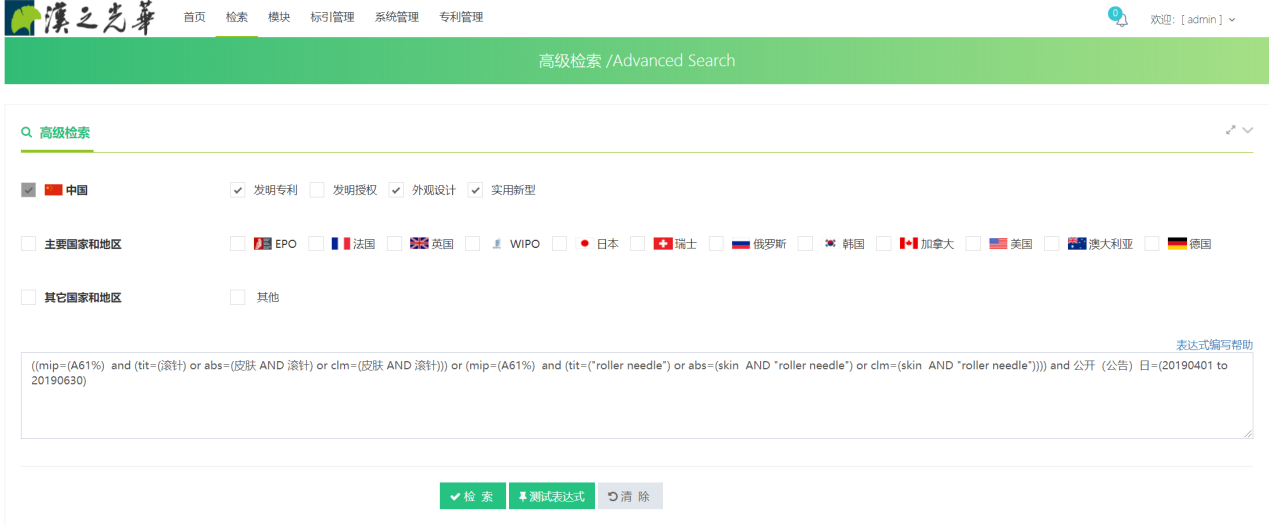Go to the 标引管理 menu
The image size is (1269, 526).
[332, 17]
